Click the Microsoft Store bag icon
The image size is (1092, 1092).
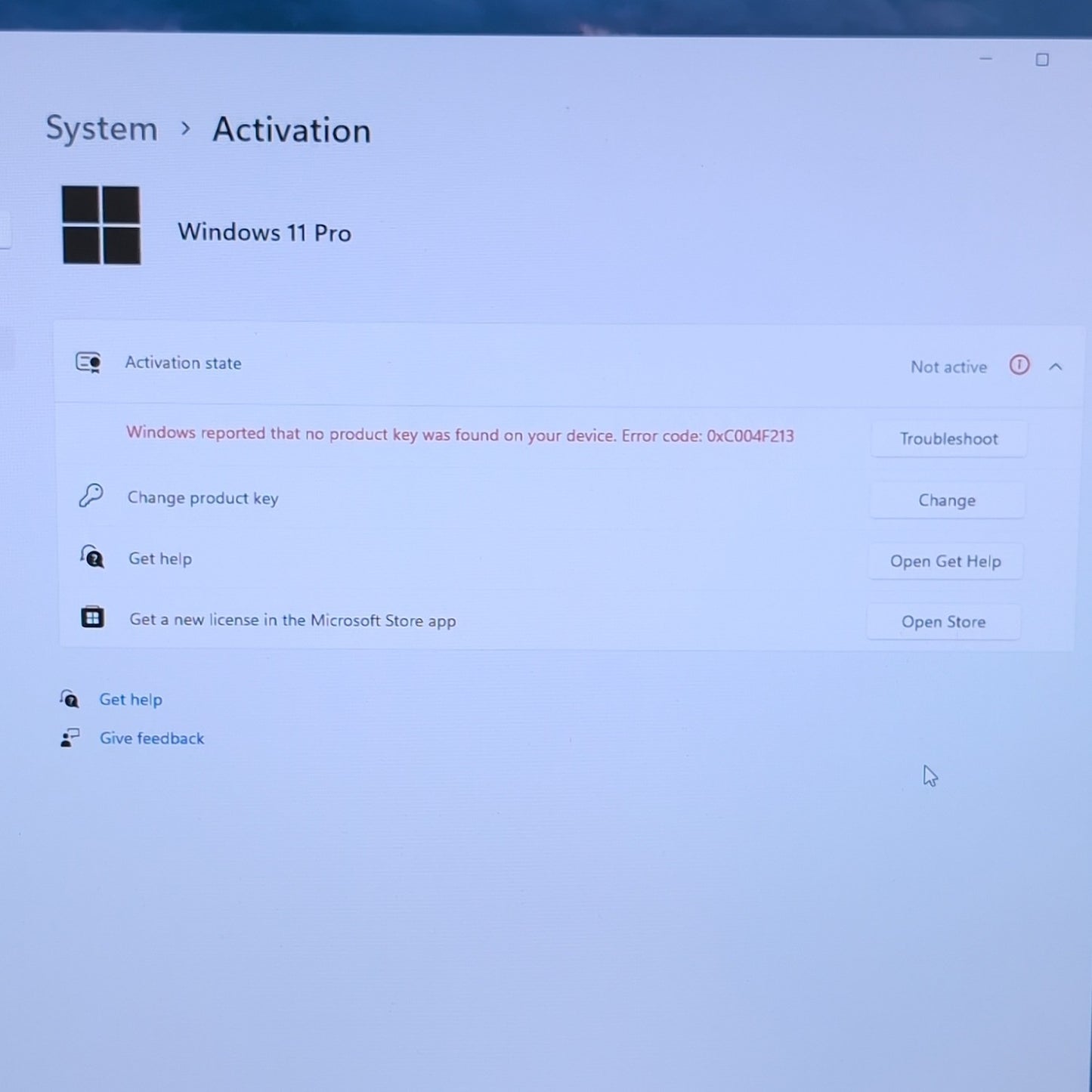click(x=92, y=617)
